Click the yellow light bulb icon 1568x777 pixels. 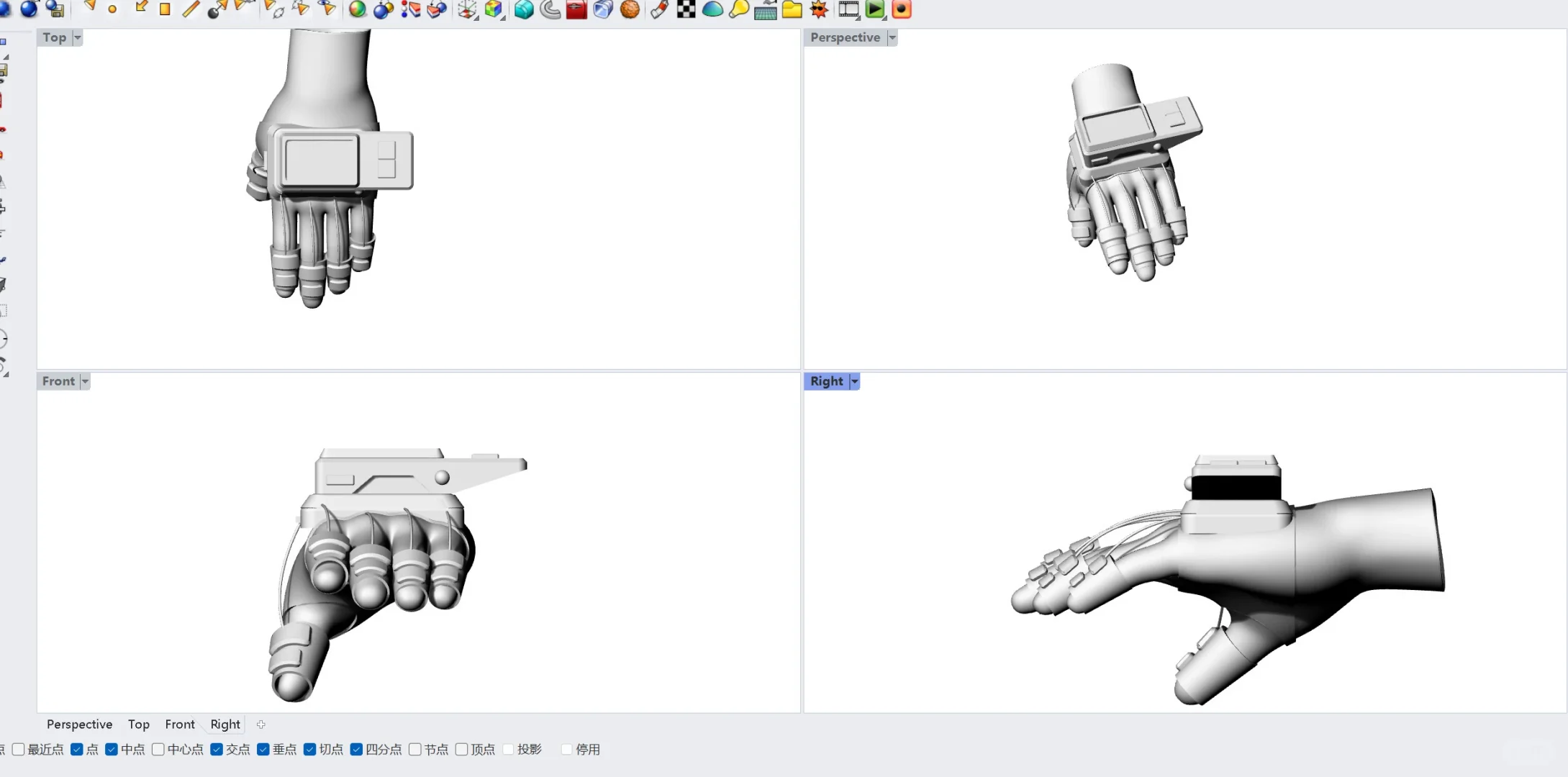tap(739, 9)
